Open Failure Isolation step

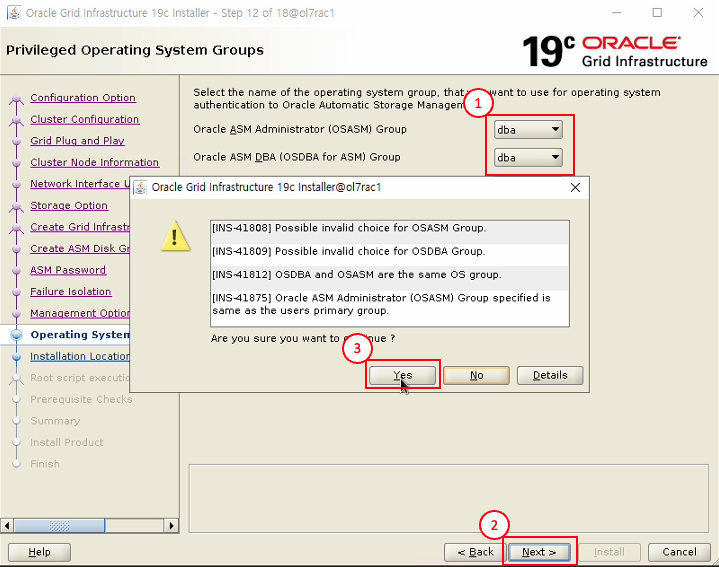pos(71,292)
